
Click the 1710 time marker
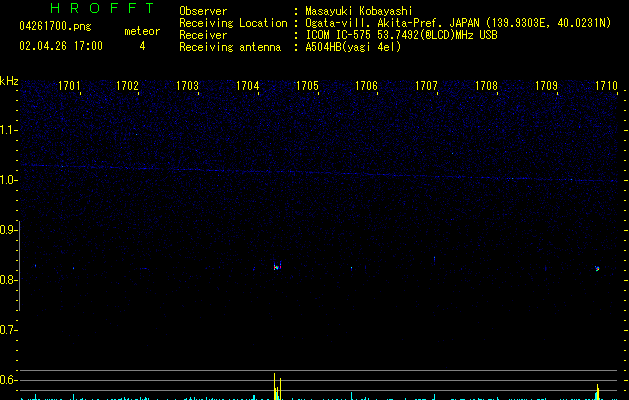coord(606,86)
